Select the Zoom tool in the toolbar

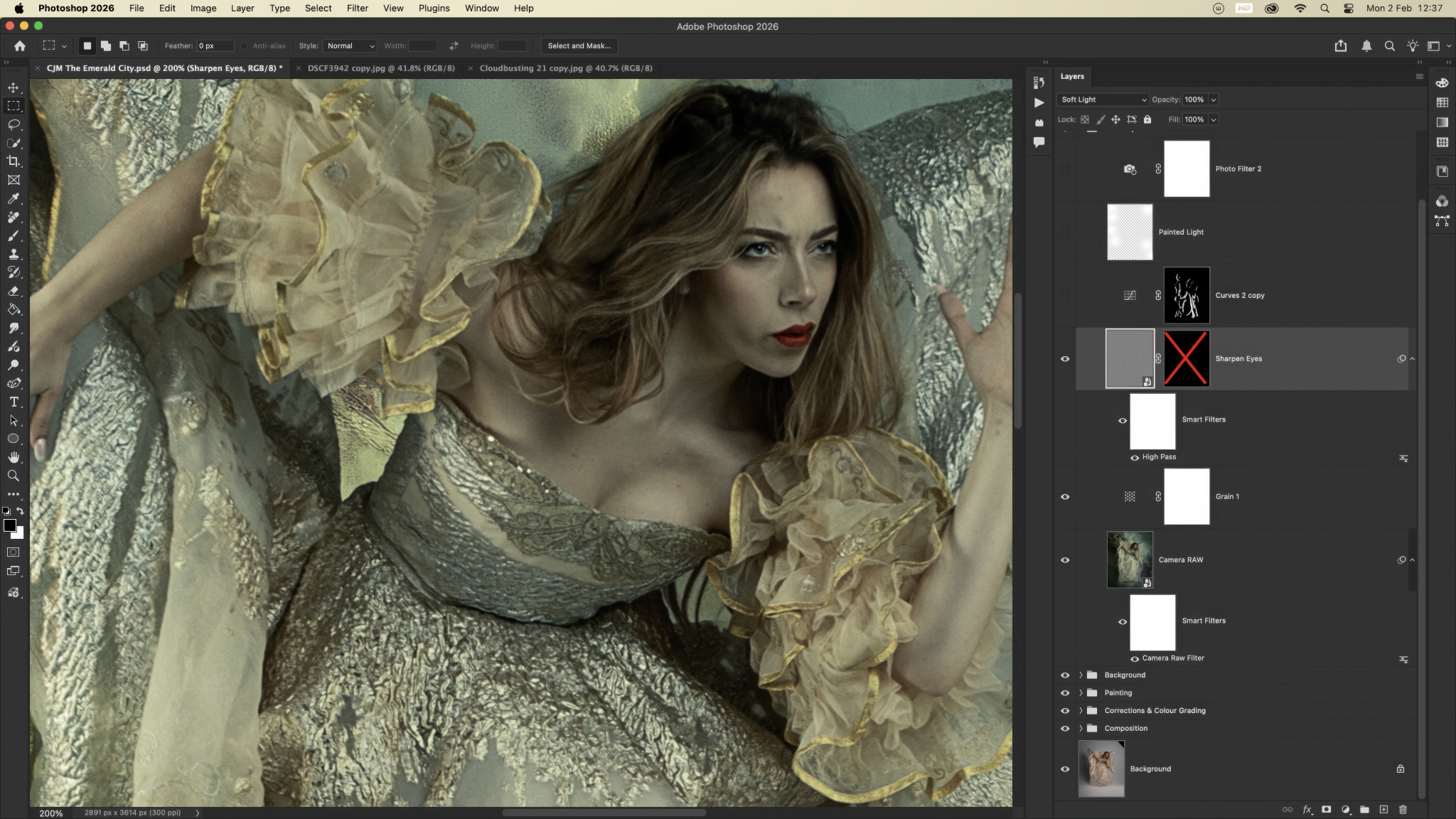[x=14, y=476]
